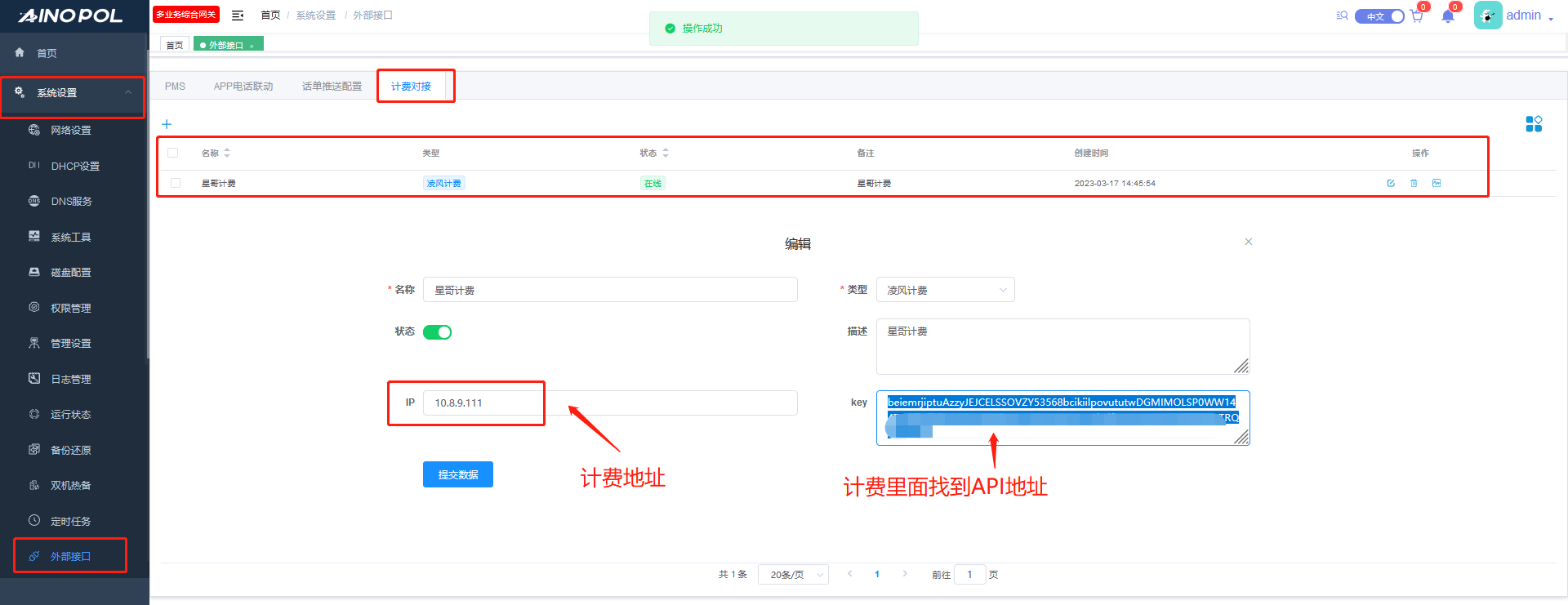
Task: Open the shopping cart icon in the header
Action: pos(1417,16)
